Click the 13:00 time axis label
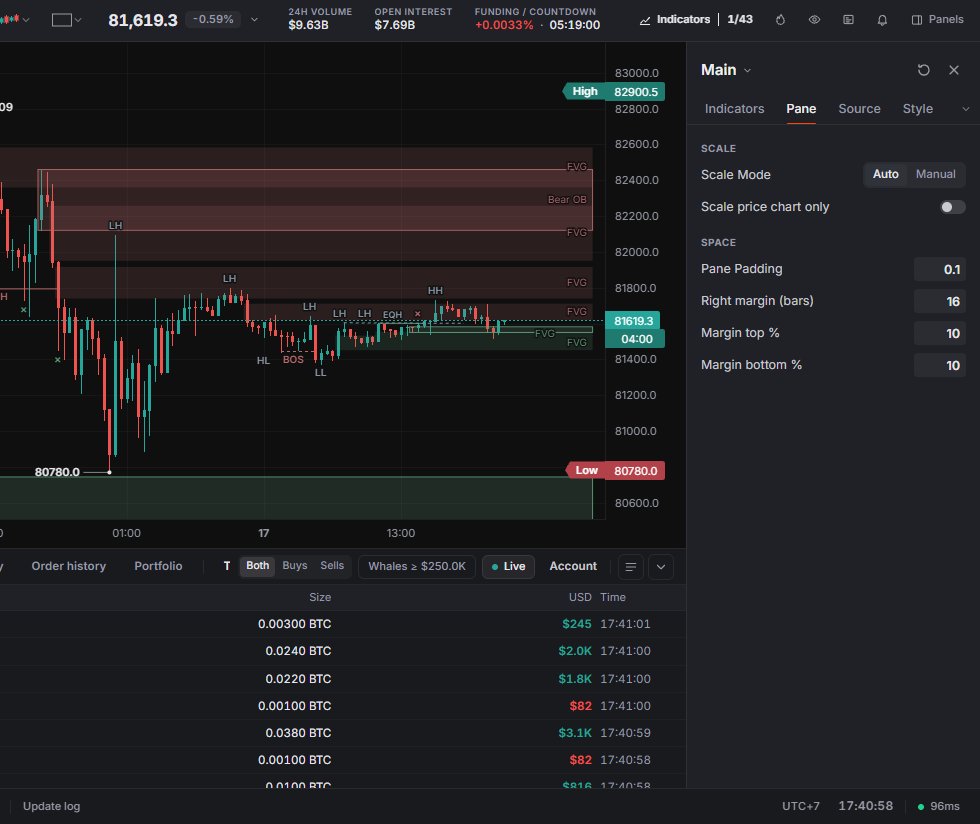The image size is (980, 824). coord(401,533)
